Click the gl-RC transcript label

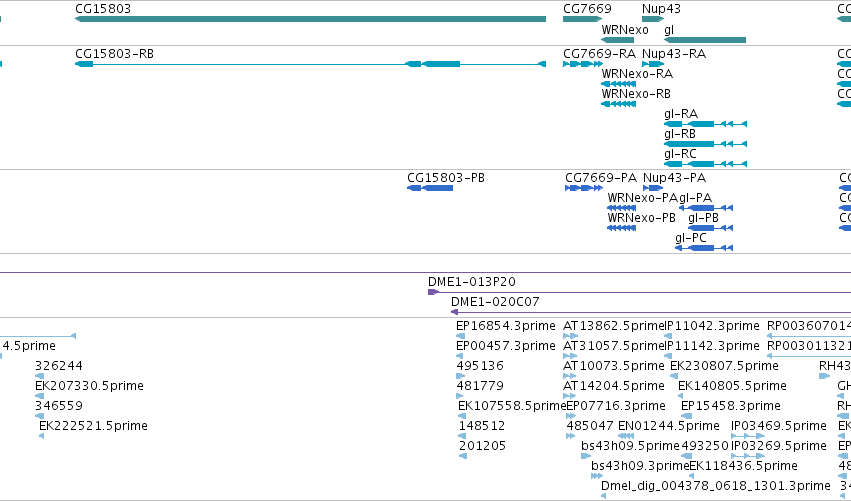pos(681,154)
